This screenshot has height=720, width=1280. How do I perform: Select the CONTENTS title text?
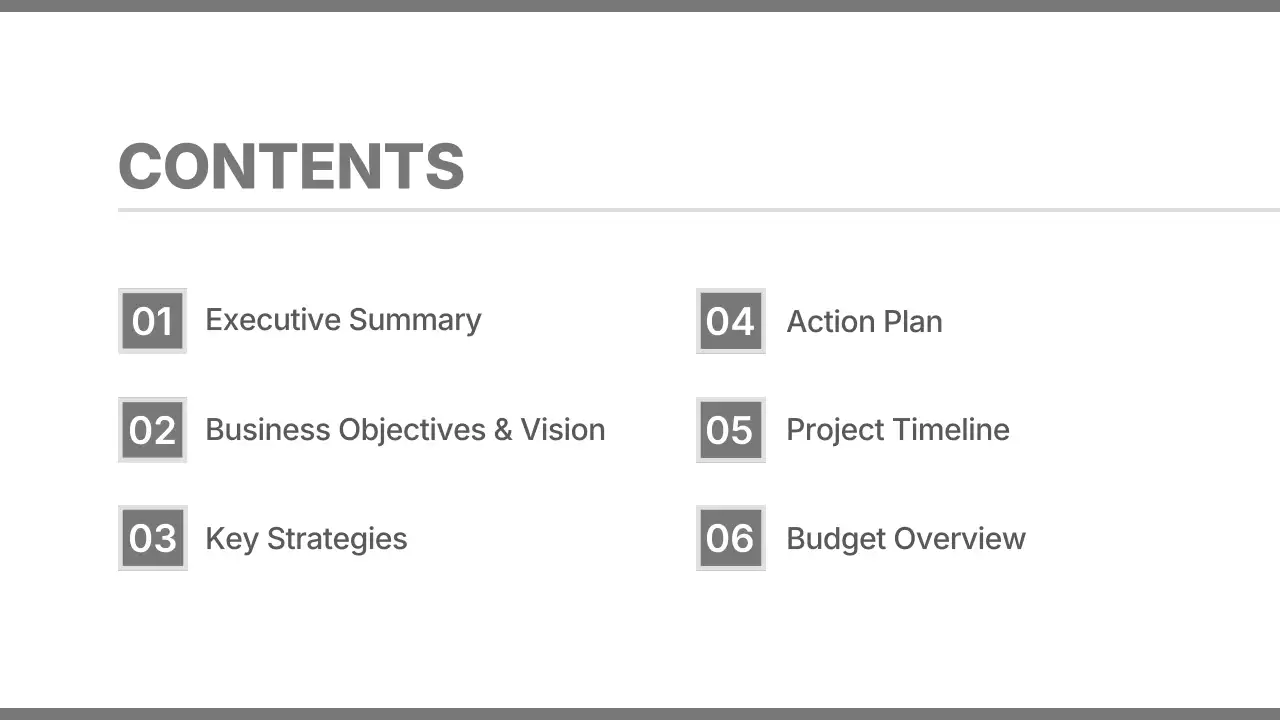291,166
